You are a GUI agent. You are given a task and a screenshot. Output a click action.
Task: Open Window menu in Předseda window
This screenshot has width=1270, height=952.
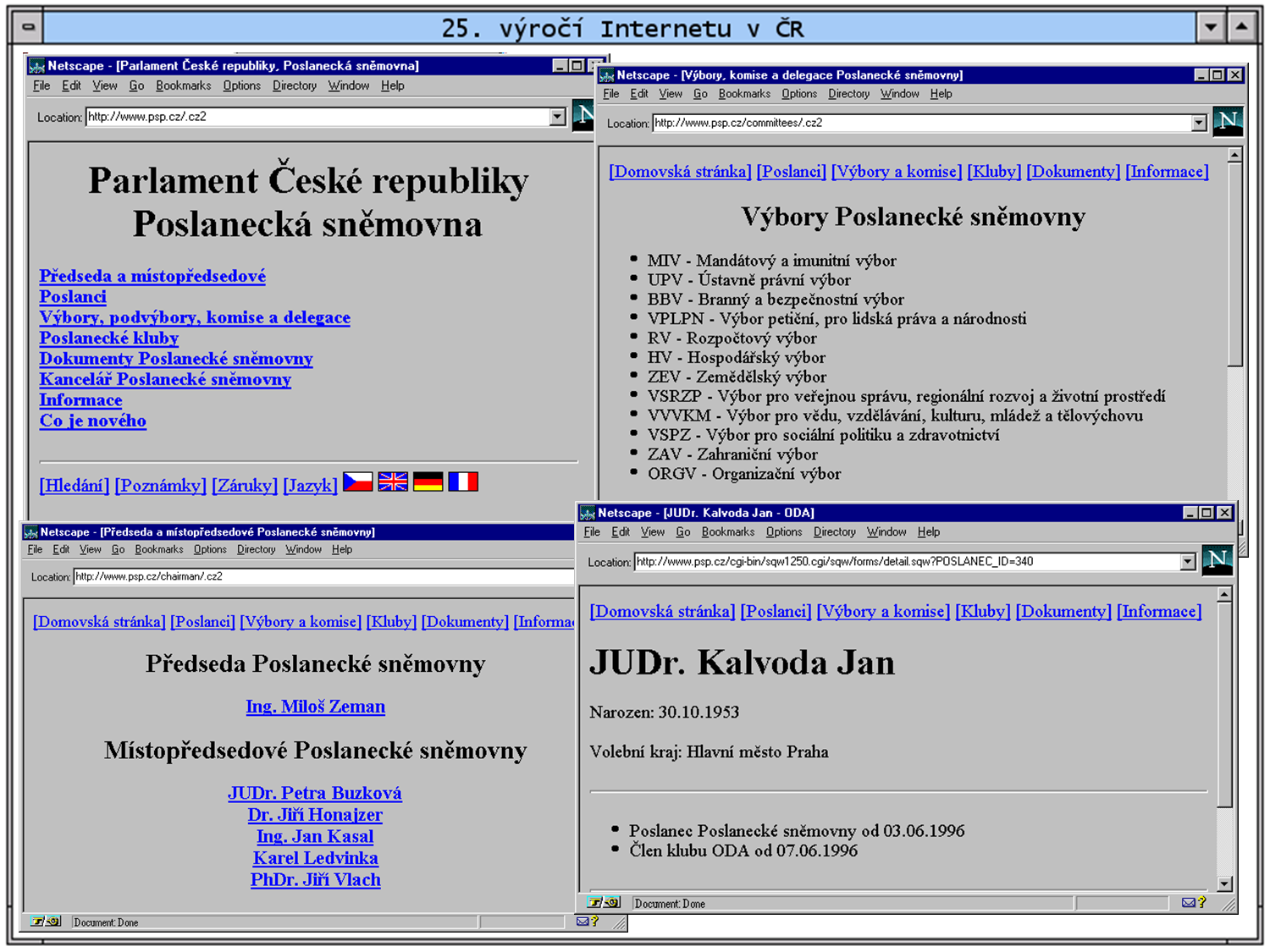click(x=303, y=549)
